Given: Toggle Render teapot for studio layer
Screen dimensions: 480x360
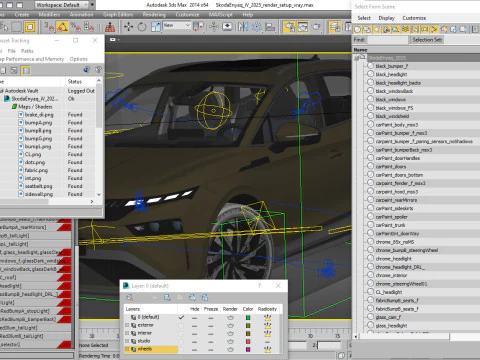Looking at the screenshot, I should pyautogui.click(x=230, y=341).
